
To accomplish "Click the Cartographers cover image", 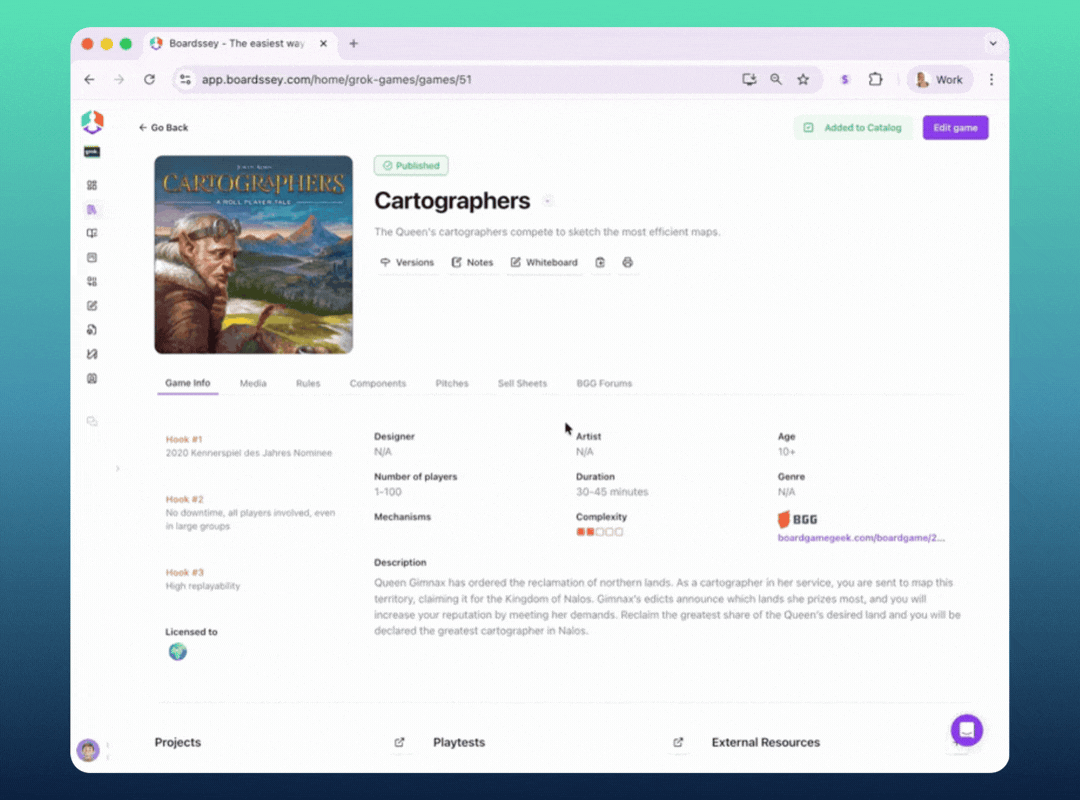I will pos(253,254).
